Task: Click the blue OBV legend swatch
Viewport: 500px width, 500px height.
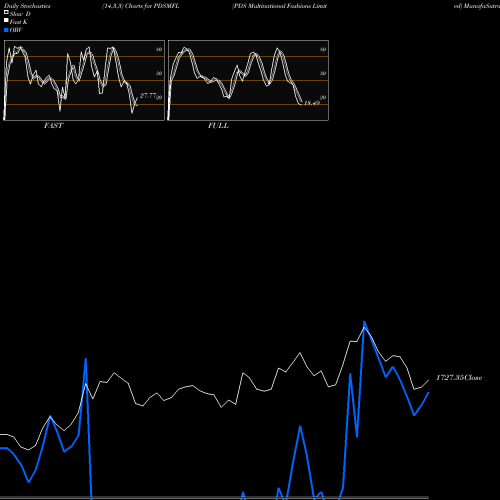Action: (x=6, y=30)
